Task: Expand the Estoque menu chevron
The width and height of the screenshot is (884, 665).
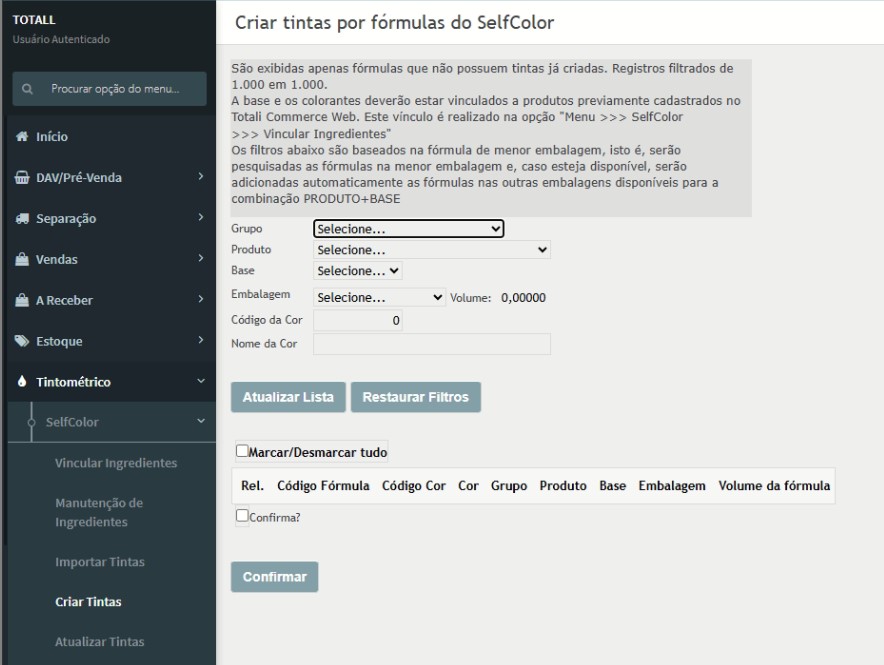Action: click(x=201, y=340)
